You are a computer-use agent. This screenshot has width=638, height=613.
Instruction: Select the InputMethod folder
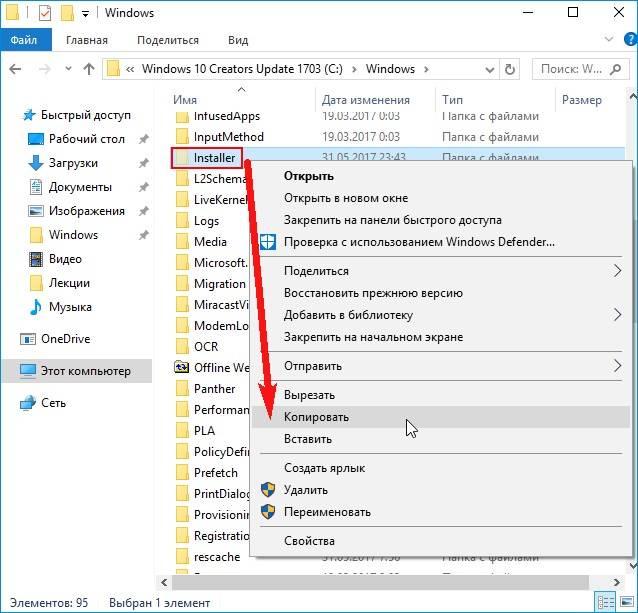(229, 137)
